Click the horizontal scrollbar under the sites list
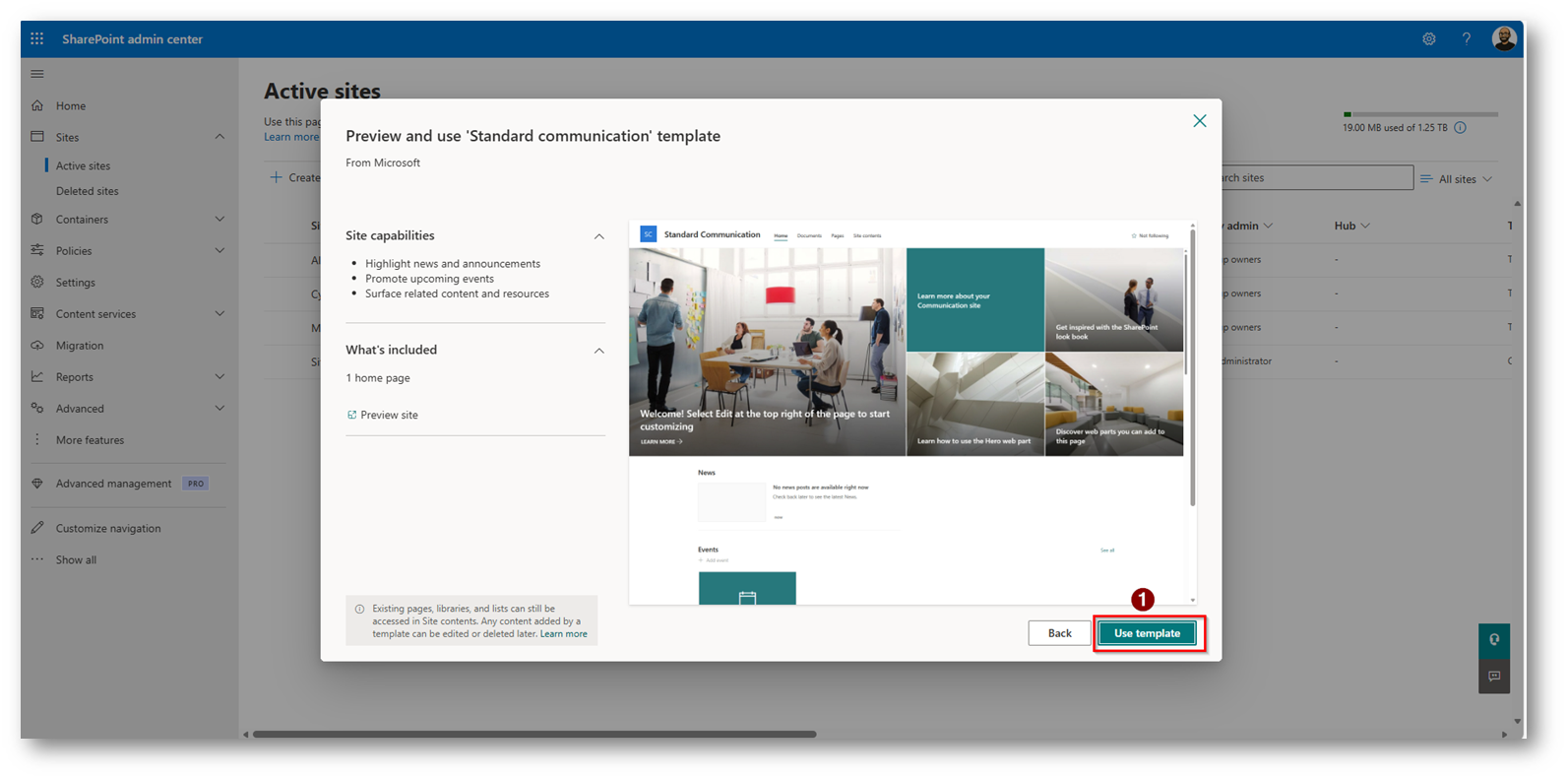Image resolution: width=1568 pixels, height=780 pixels. (534, 734)
